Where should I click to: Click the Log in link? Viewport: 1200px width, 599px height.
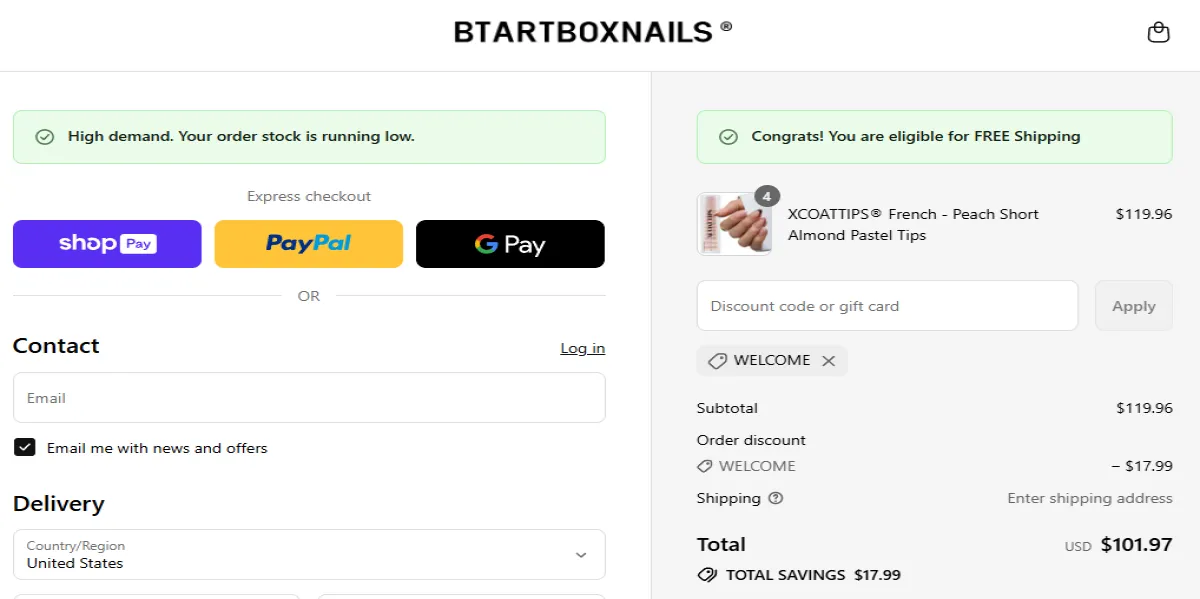(x=583, y=348)
